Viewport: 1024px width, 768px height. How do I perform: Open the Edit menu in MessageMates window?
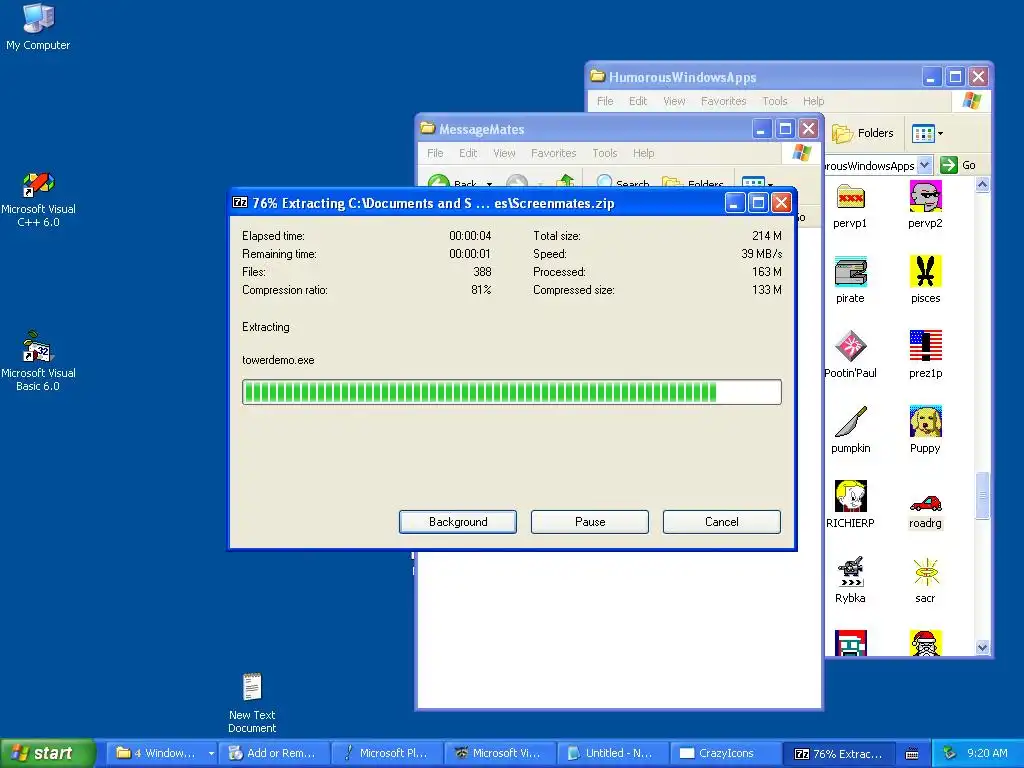click(468, 153)
